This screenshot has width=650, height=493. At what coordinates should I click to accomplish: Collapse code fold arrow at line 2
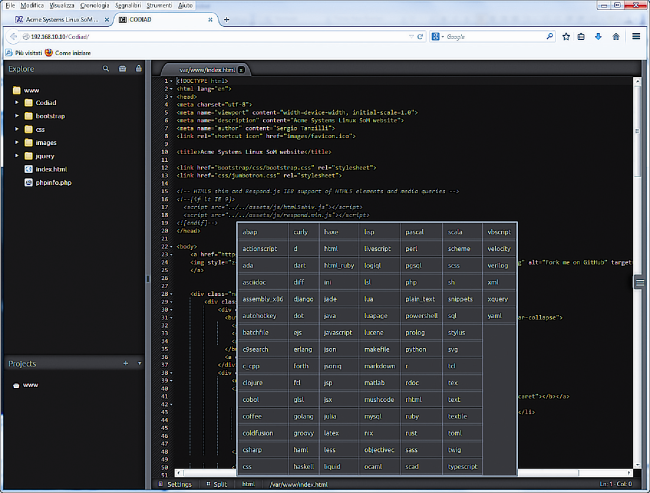[x=171, y=89]
